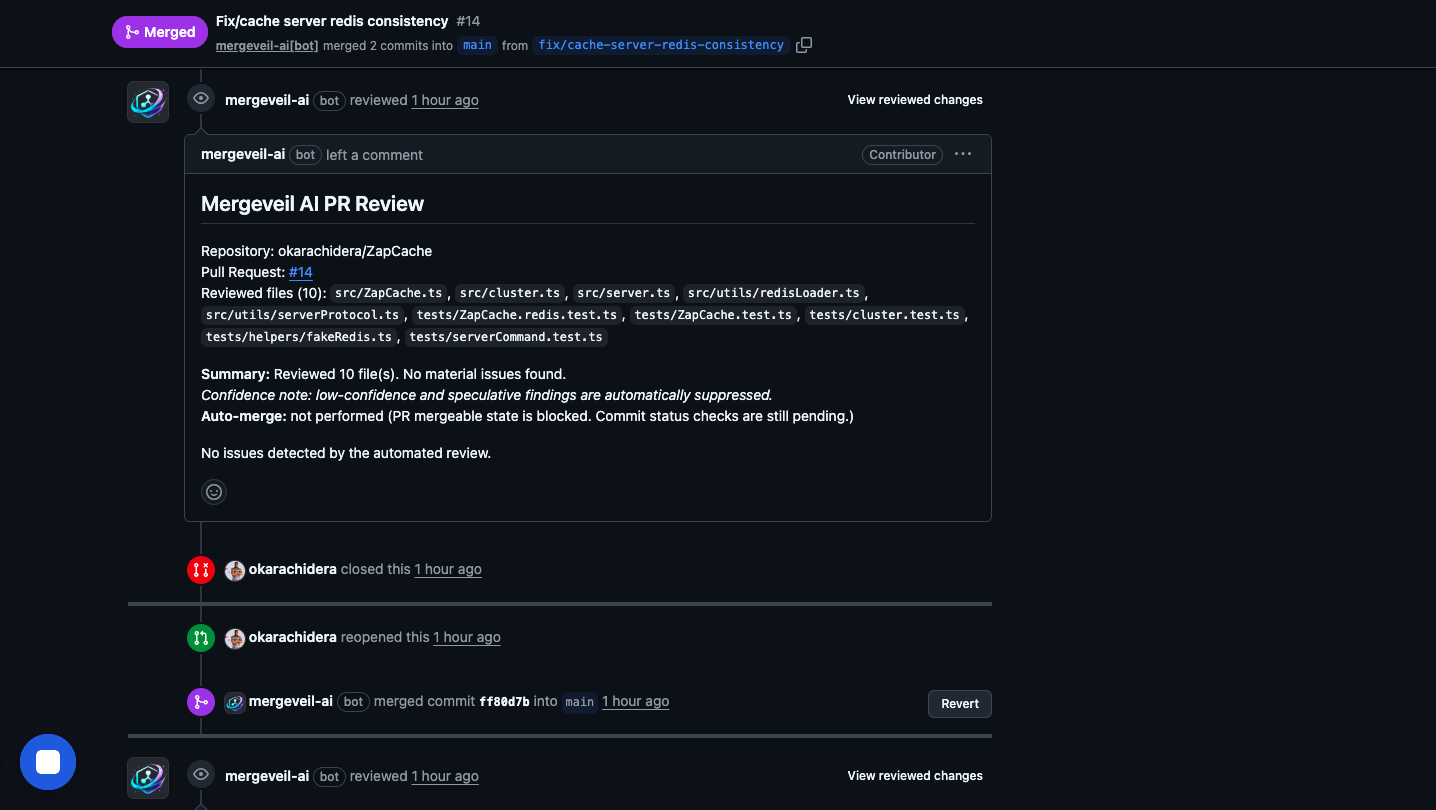
Task: Click the mergeveil-ai bot avatar beside merged commit
Action: [234, 701]
